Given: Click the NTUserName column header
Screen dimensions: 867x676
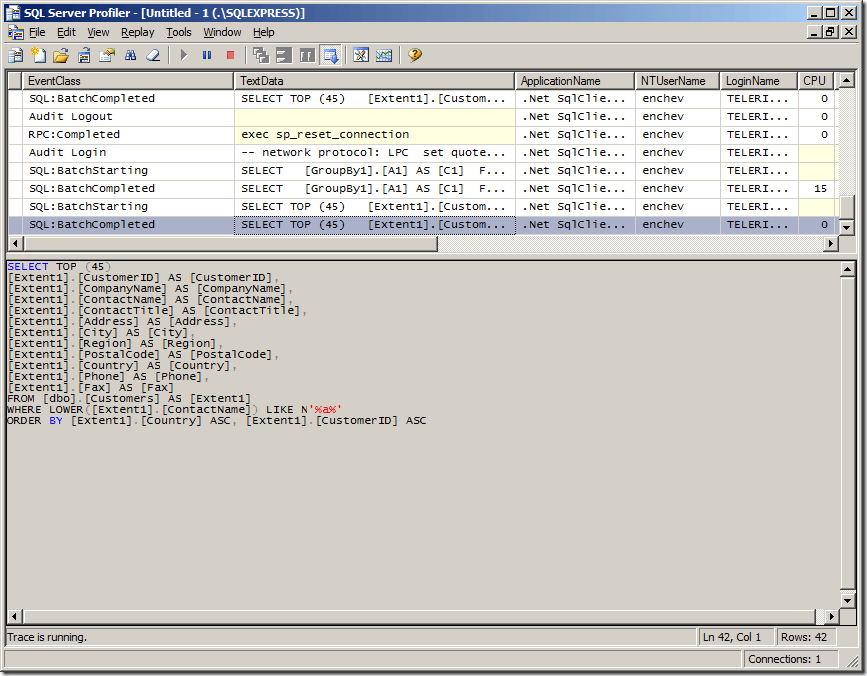Looking at the screenshot, I should (677, 81).
